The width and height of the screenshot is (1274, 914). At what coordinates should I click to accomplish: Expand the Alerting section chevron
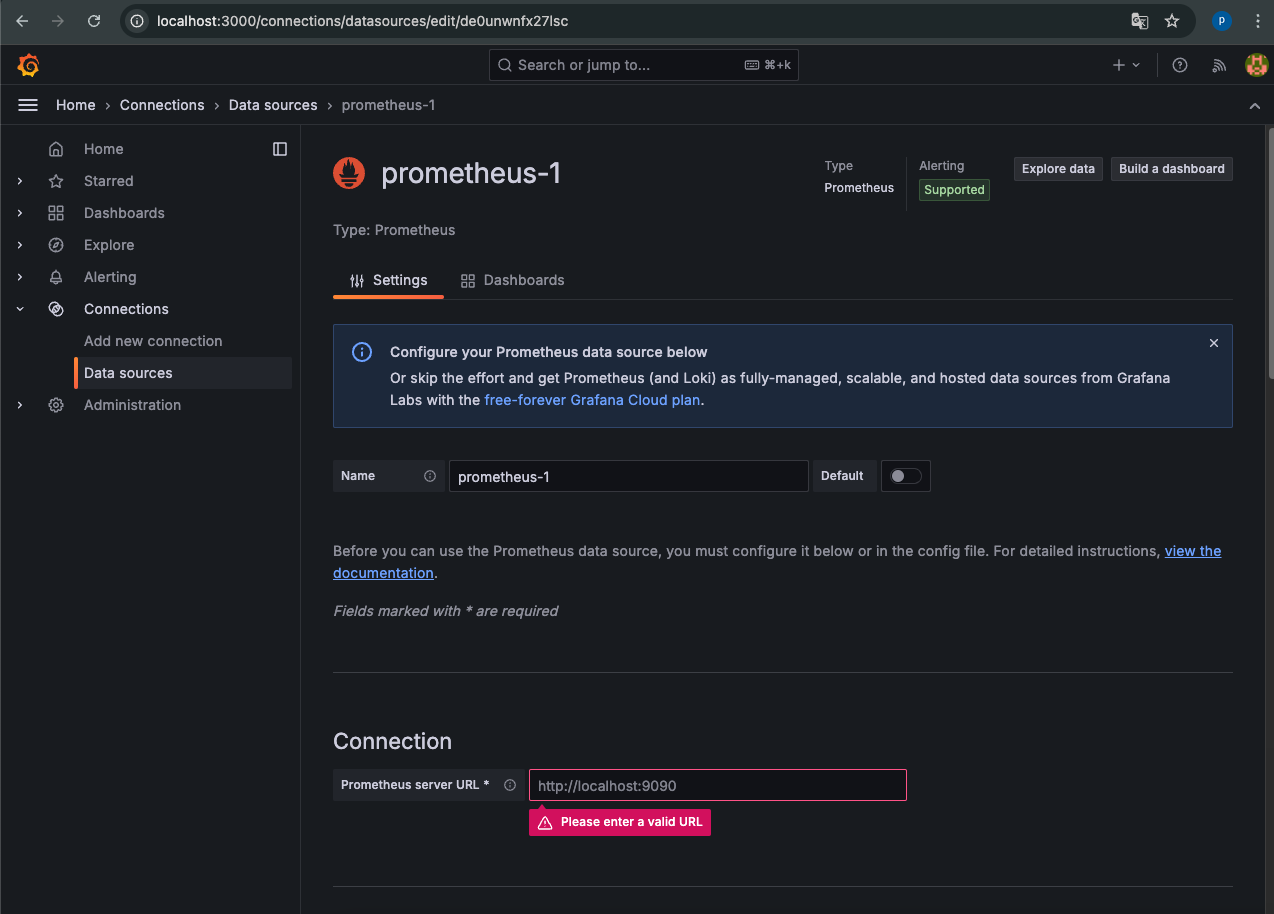click(x=20, y=277)
